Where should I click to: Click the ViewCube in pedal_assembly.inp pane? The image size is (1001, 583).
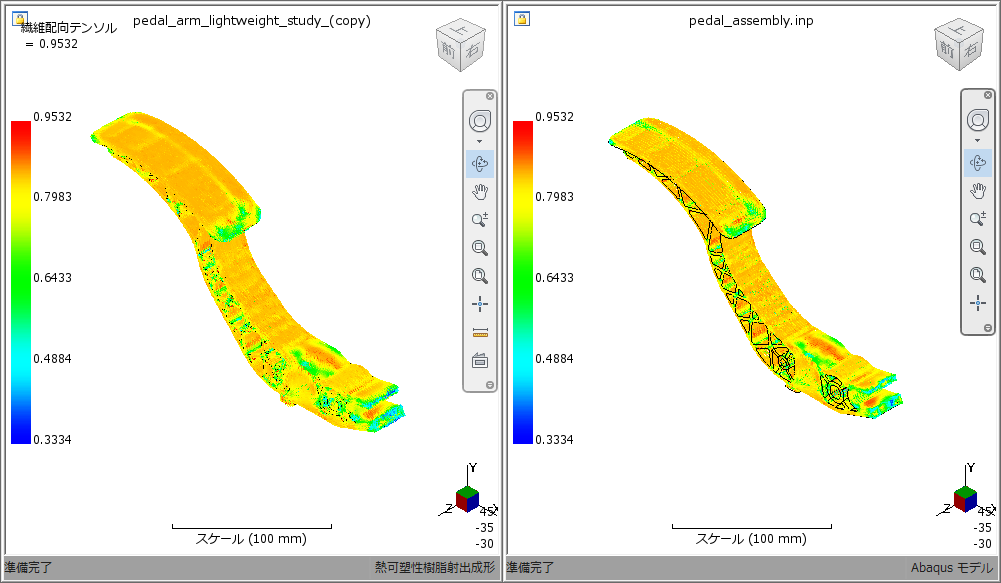[x=959, y=45]
